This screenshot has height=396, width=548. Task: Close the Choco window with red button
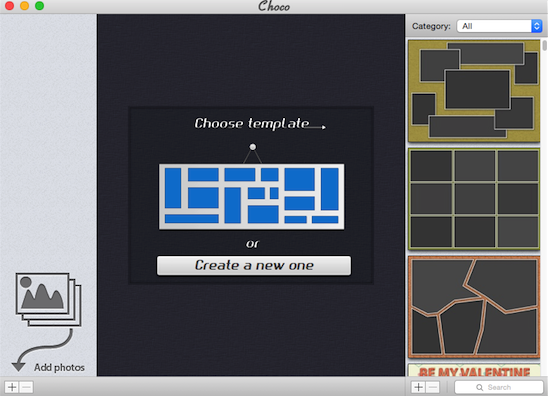point(9,6)
